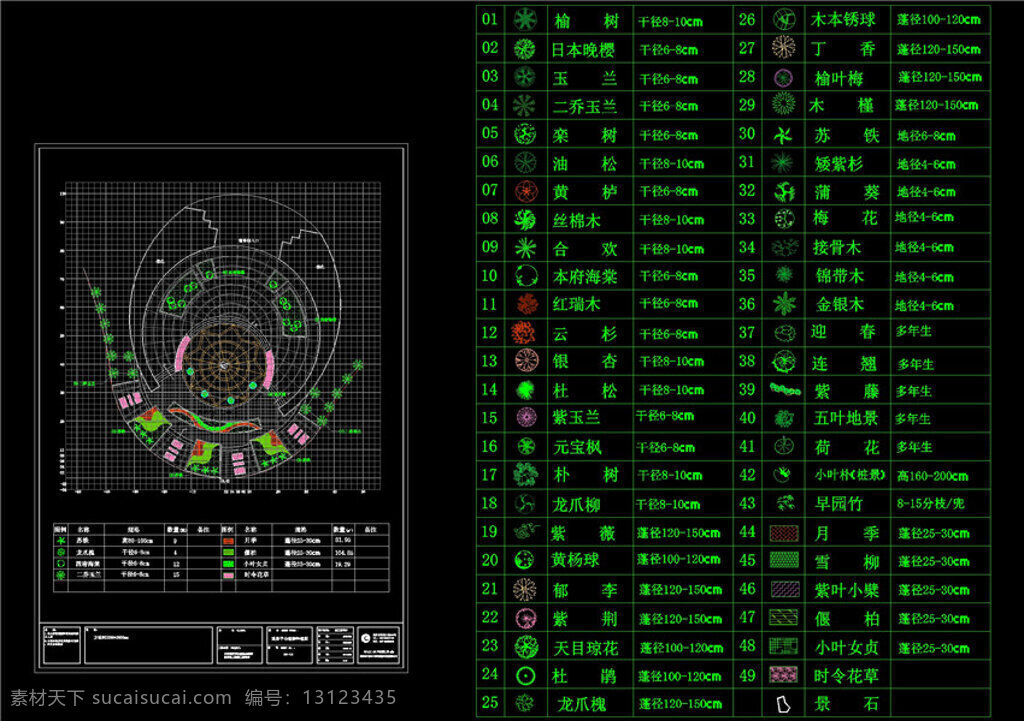Click the logo in the drawing title block
This screenshot has height=721, width=1024.
[x=366, y=639]
